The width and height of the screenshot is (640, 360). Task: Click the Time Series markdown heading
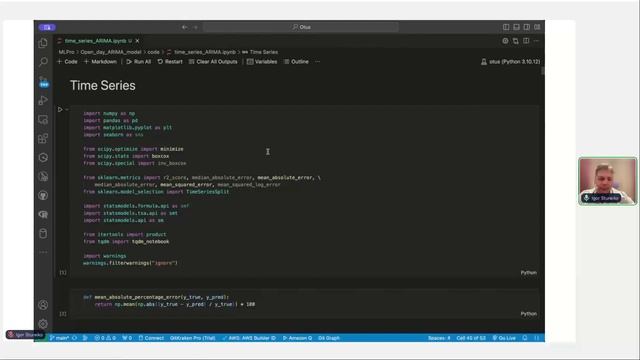point(103,85)
